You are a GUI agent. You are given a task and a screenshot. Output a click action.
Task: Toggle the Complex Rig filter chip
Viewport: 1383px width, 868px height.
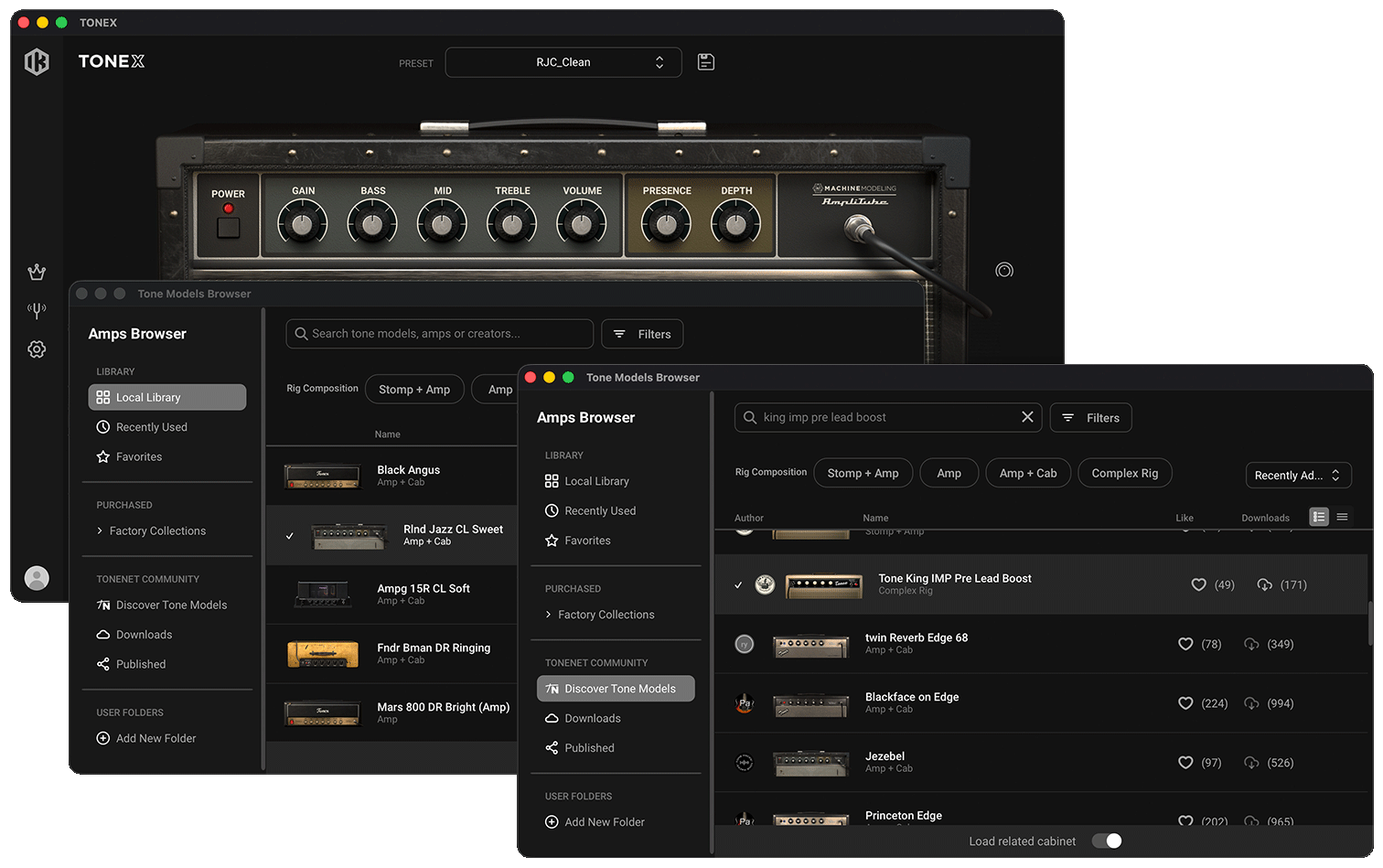click(x=1125, y=473)
